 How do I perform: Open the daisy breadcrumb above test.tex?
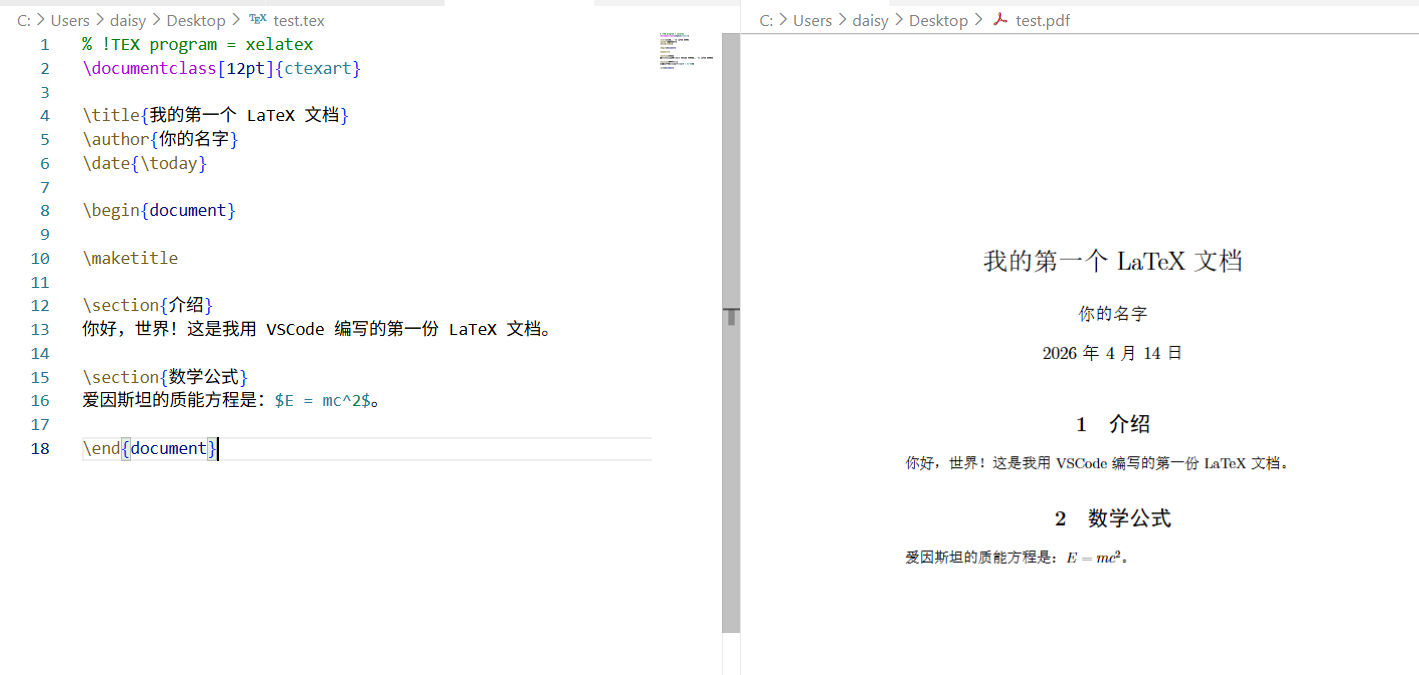pyautogui.click(x=128, y=20)
